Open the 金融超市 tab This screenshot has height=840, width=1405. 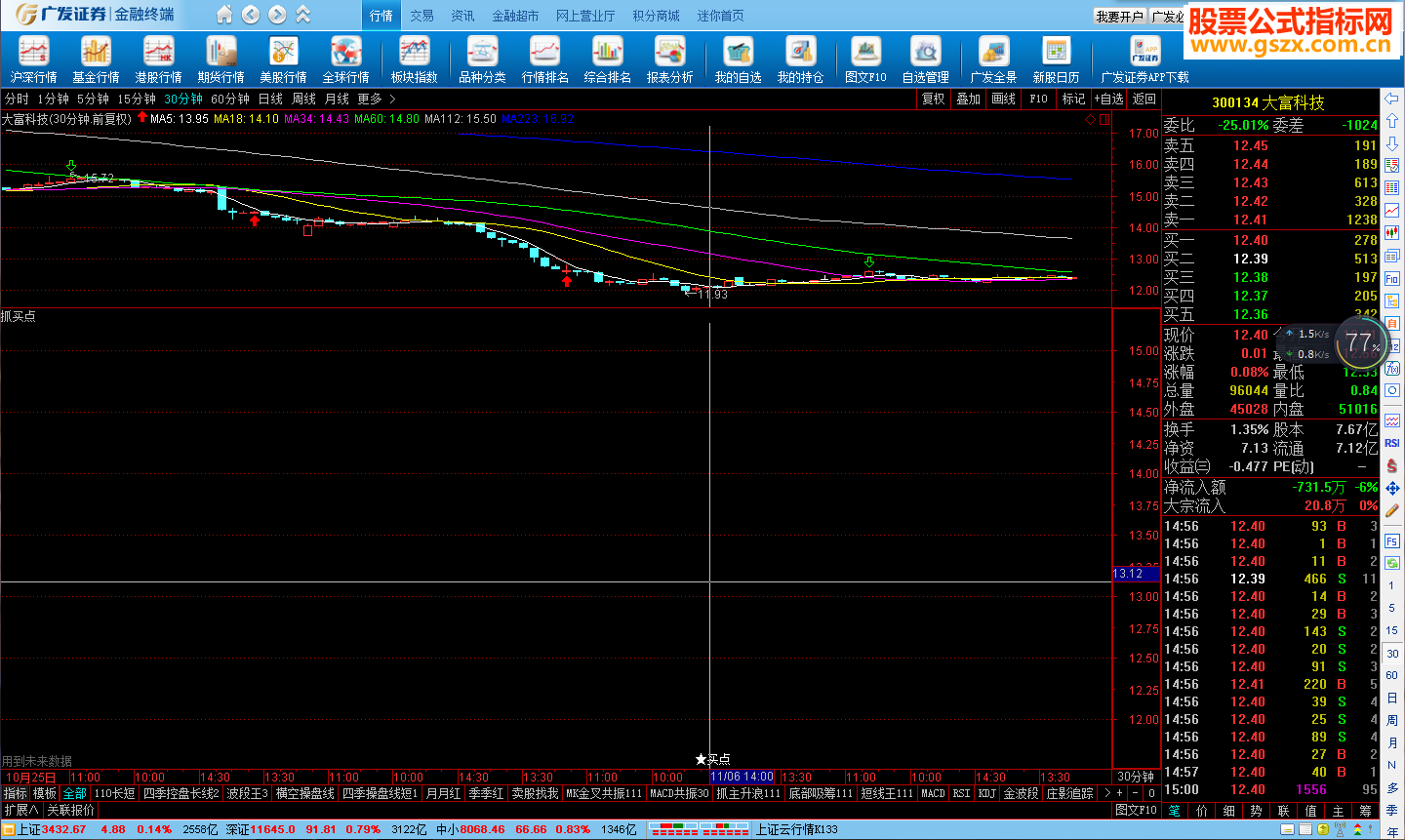click(x=515, y=16)
